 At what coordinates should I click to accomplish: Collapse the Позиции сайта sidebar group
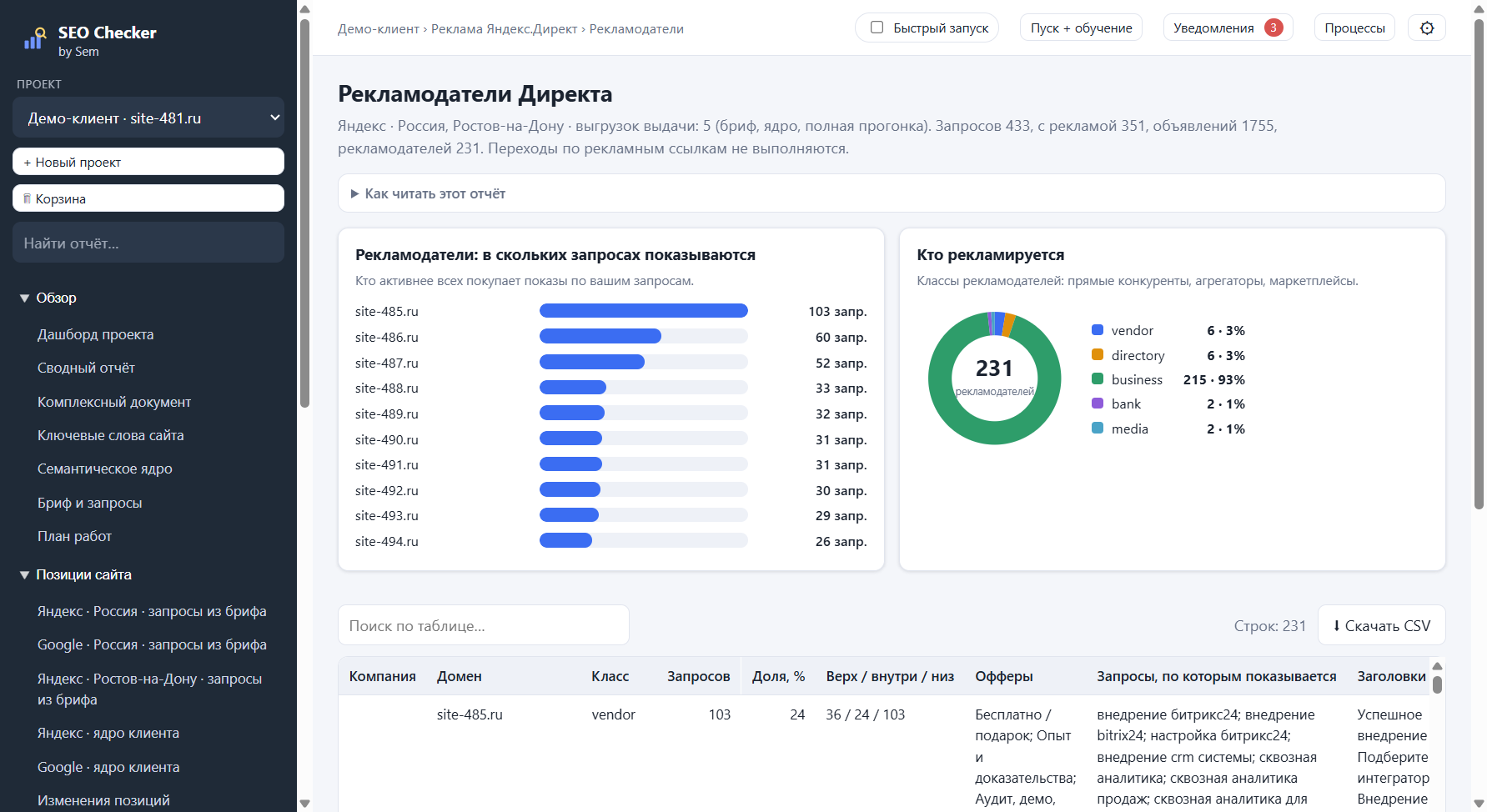pos(75,574)
